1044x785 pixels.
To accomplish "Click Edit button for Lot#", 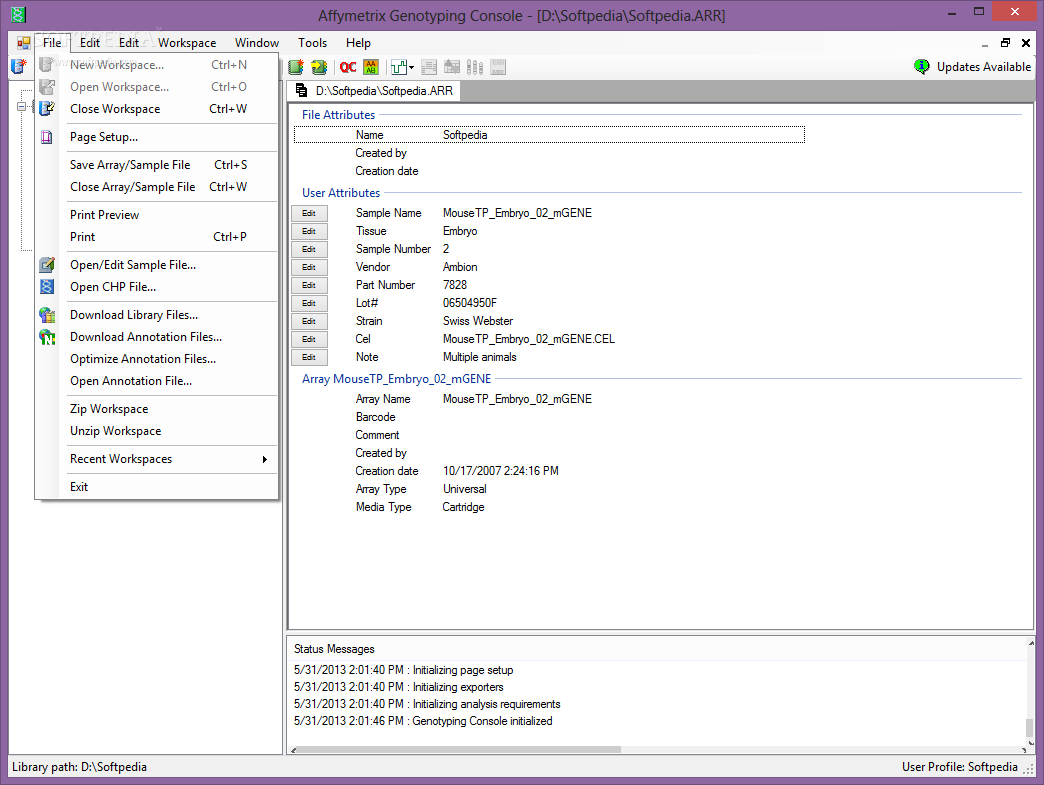I will coord(309,303).
